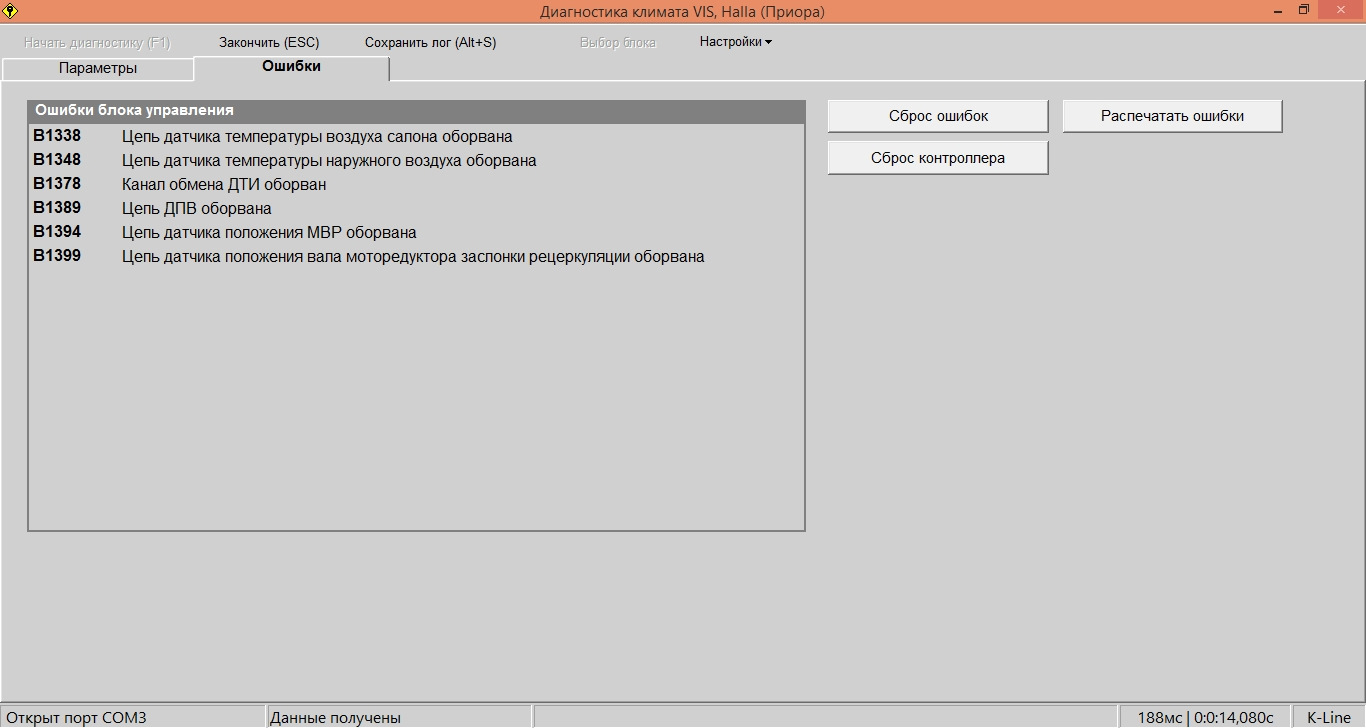Screen dimensions: 1366x728
Task: Save the log with 'Сохранить лог (Alt+S)'
Action: click(x=430, y=42)
